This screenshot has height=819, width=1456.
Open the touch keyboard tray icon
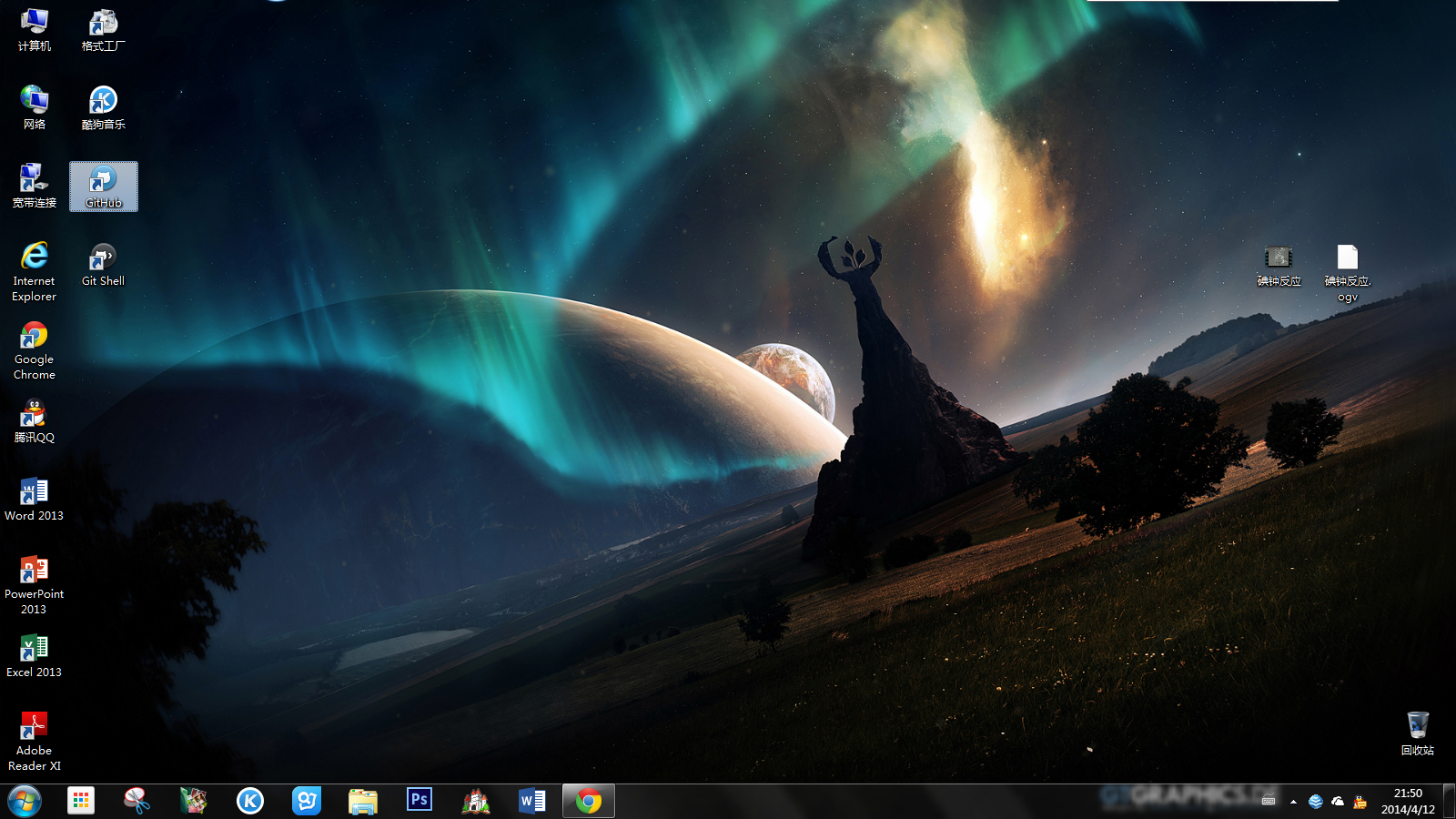tap(1269, 802)
